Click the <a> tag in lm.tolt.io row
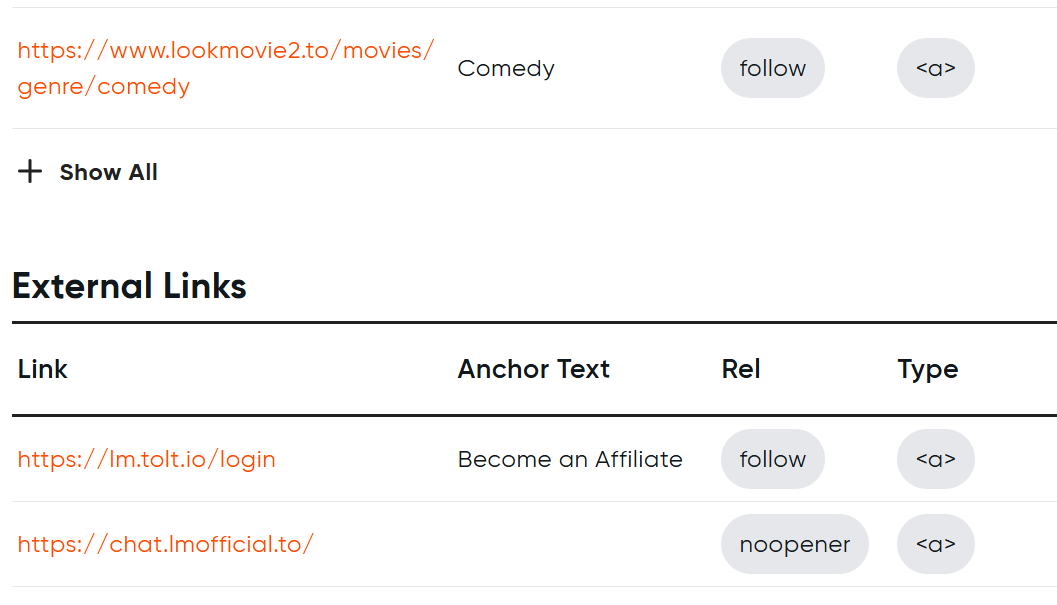Viewport: 1057px width, 605px height. [936, 459]
